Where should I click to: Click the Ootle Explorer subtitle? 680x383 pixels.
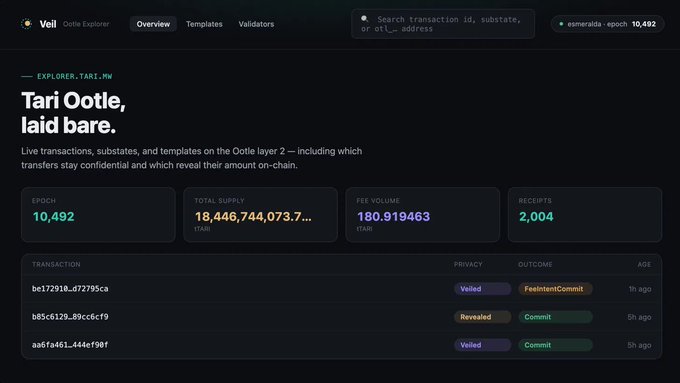click(86, 24)
